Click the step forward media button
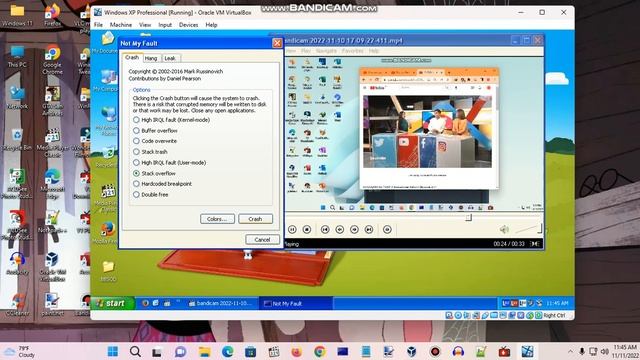 tap(354, 230)
